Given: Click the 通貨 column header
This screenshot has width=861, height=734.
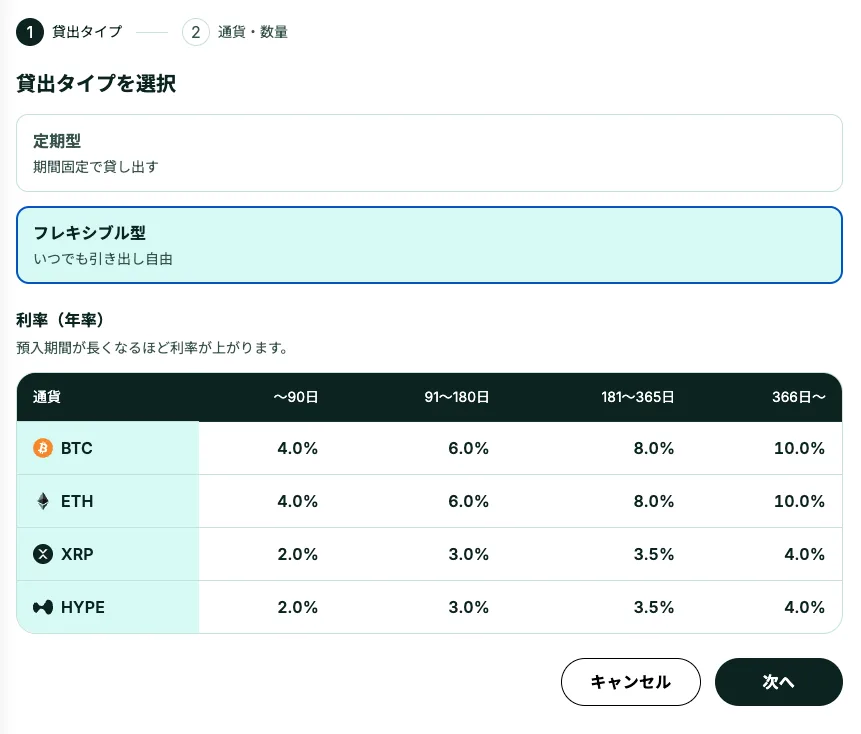Looking at the screenshot, I should [x=47, y=397].
